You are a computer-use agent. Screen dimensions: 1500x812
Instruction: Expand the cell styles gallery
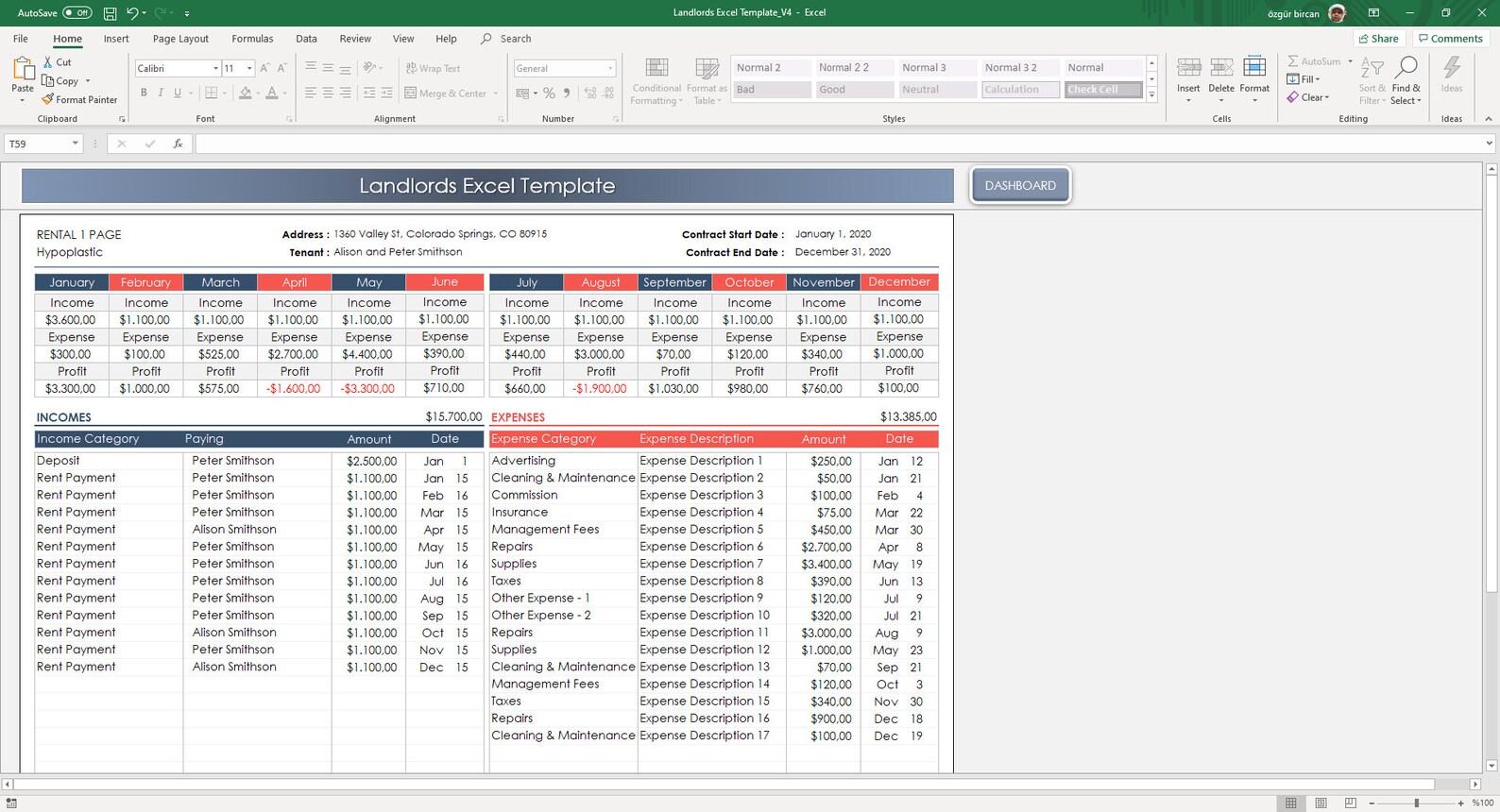coord(1151,95)
